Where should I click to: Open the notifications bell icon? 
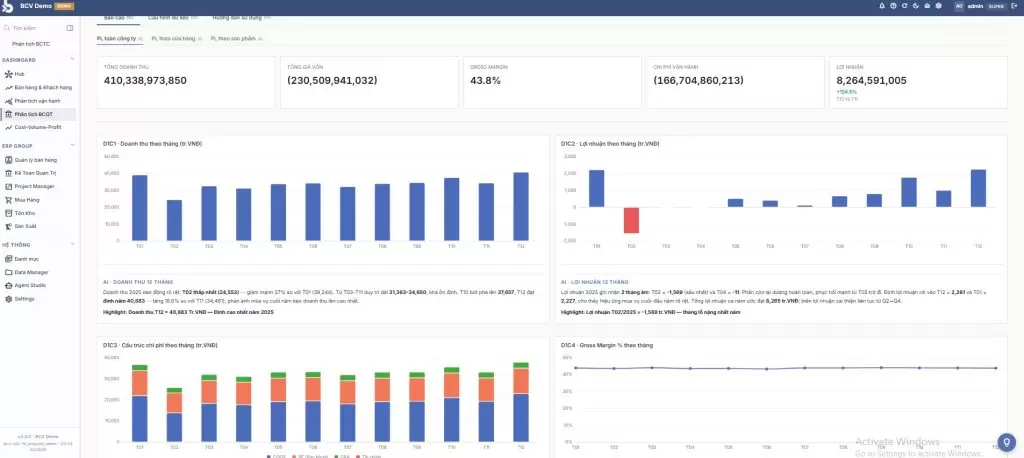coord(882,6)
